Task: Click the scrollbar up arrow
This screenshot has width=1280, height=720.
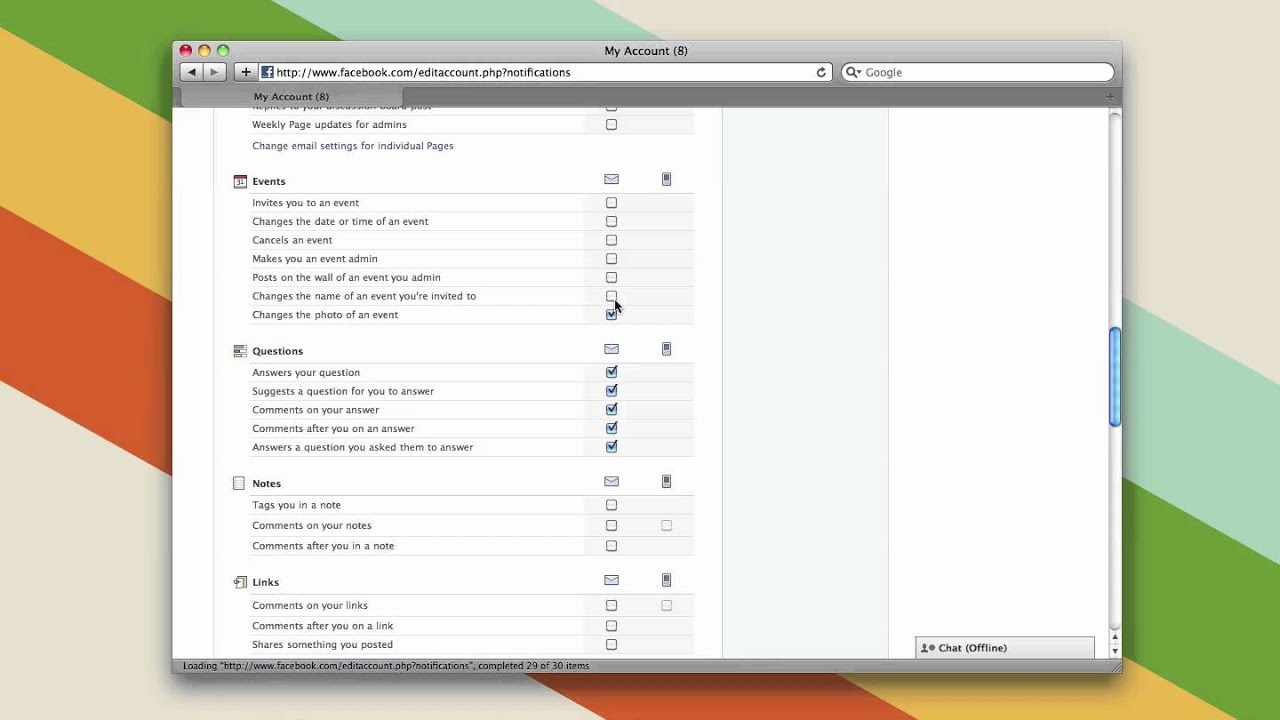Action: click(1115, 637)
